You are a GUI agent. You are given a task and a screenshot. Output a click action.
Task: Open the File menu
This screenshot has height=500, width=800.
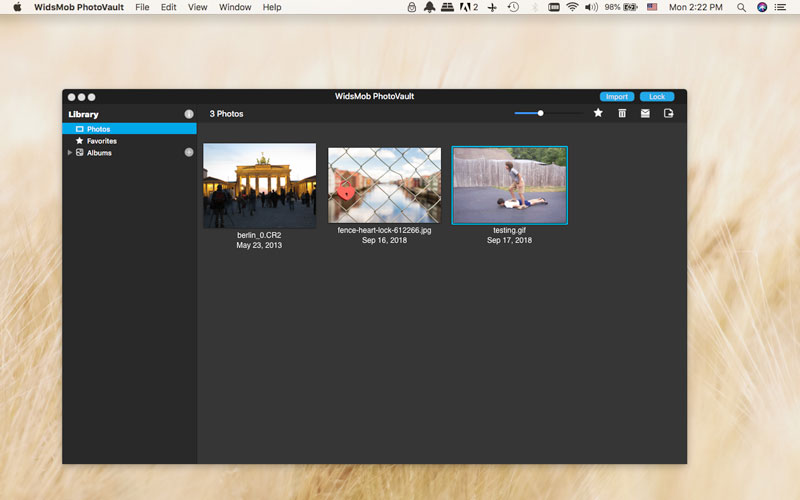[x=142, y=7]
